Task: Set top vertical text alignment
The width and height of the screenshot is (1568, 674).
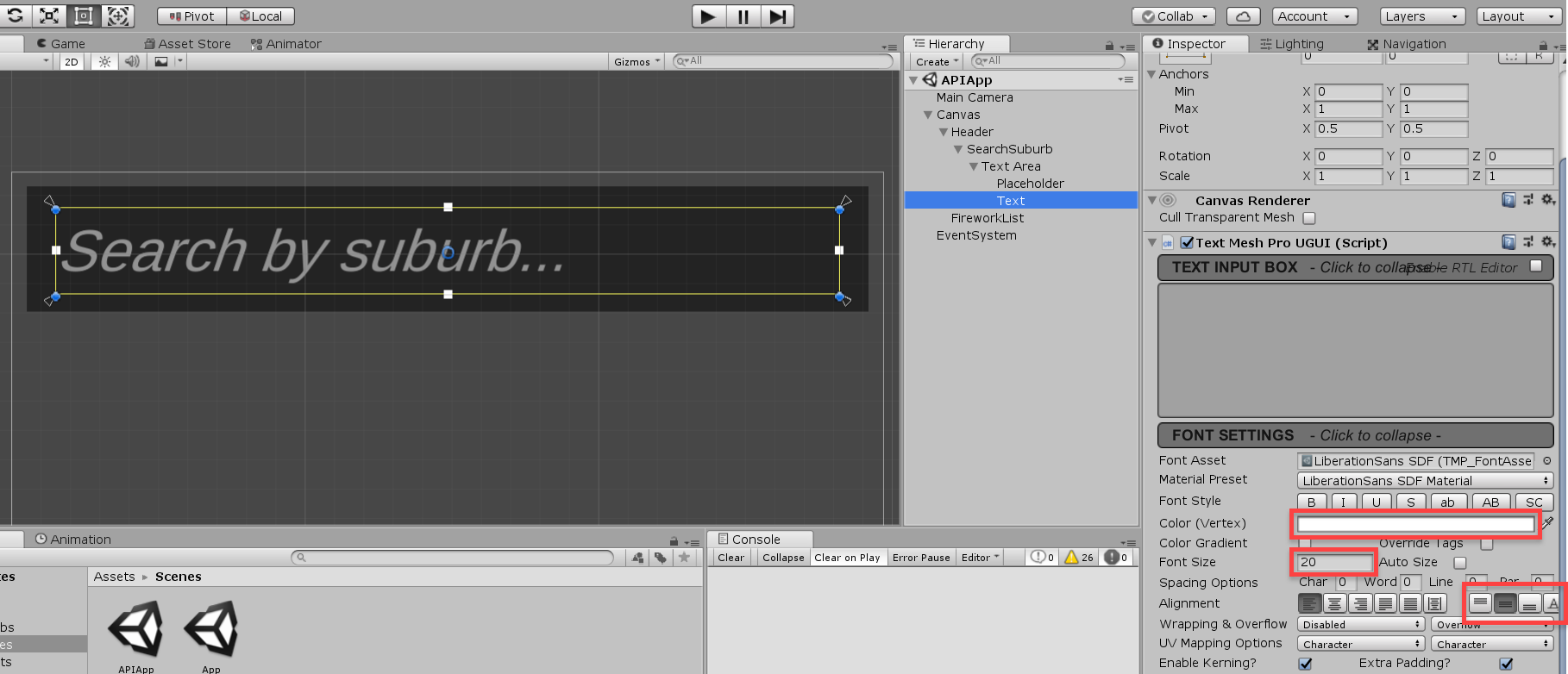Action: click(x=1480, y=603)
